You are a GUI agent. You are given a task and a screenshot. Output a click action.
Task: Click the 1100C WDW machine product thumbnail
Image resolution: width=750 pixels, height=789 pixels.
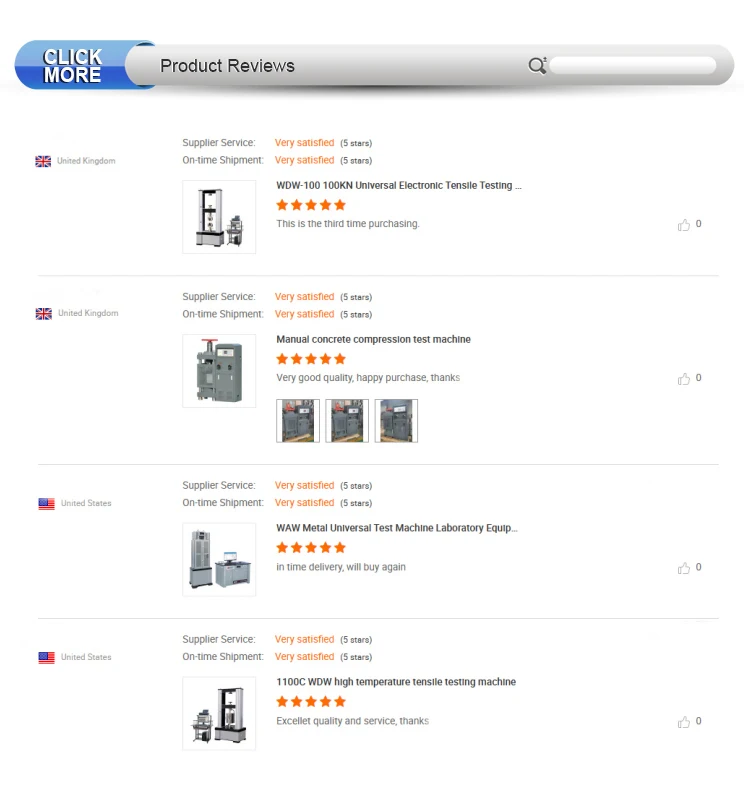(219, 714)
